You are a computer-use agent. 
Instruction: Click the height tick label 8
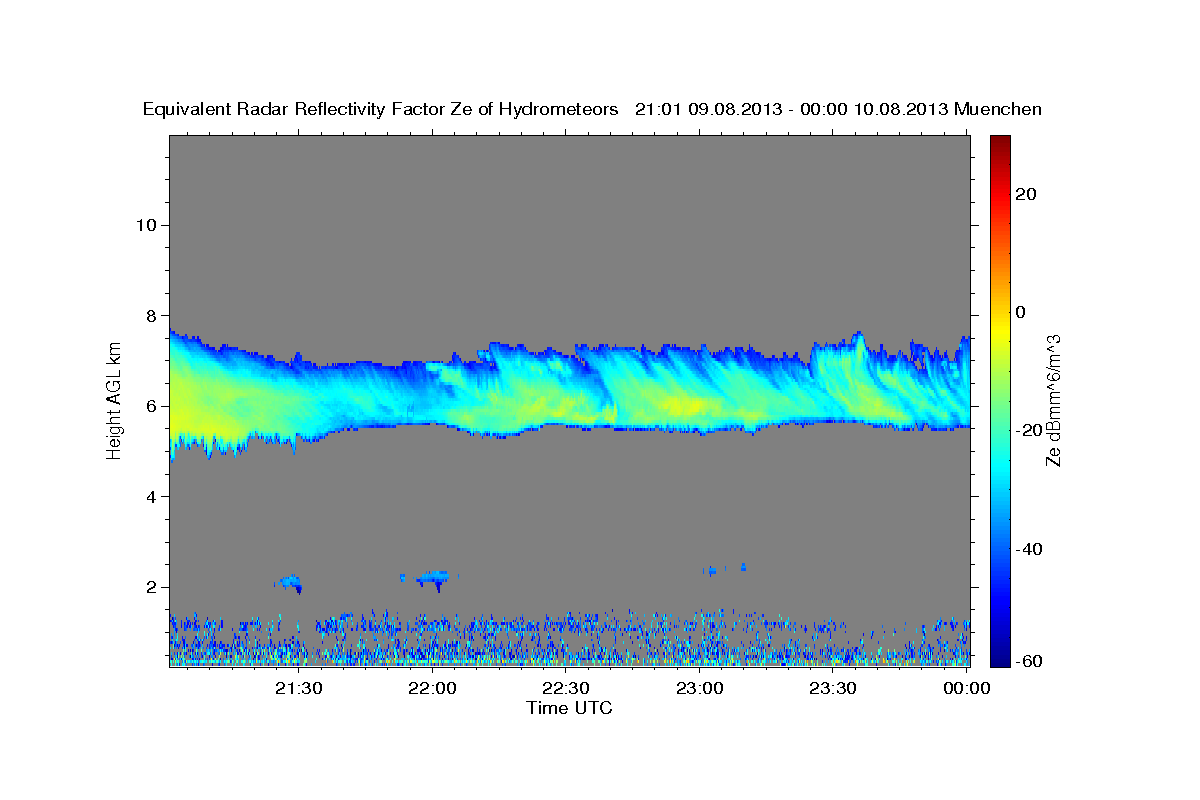pyautogui.click(x=152, y=316)
